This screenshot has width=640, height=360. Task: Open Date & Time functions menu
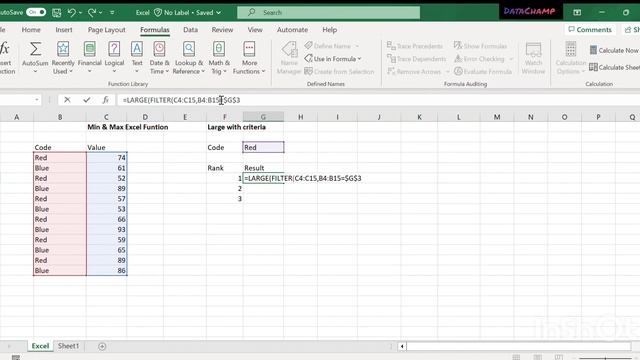159,58
